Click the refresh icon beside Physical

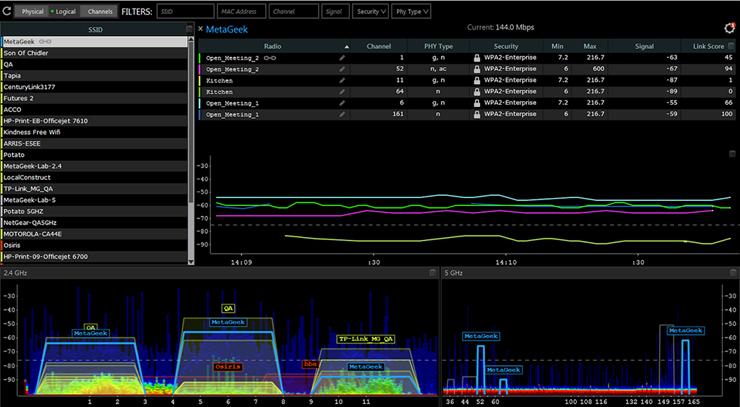[x=8, y=11]
